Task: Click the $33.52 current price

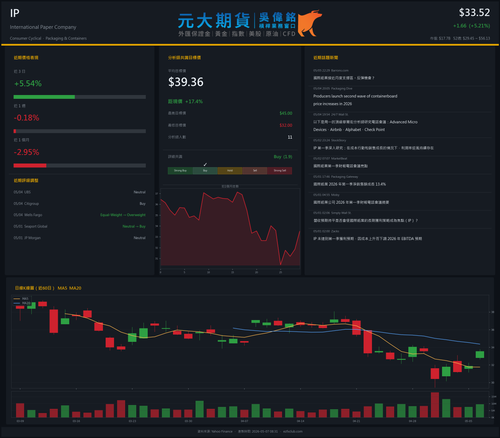Action: [474, 13]
